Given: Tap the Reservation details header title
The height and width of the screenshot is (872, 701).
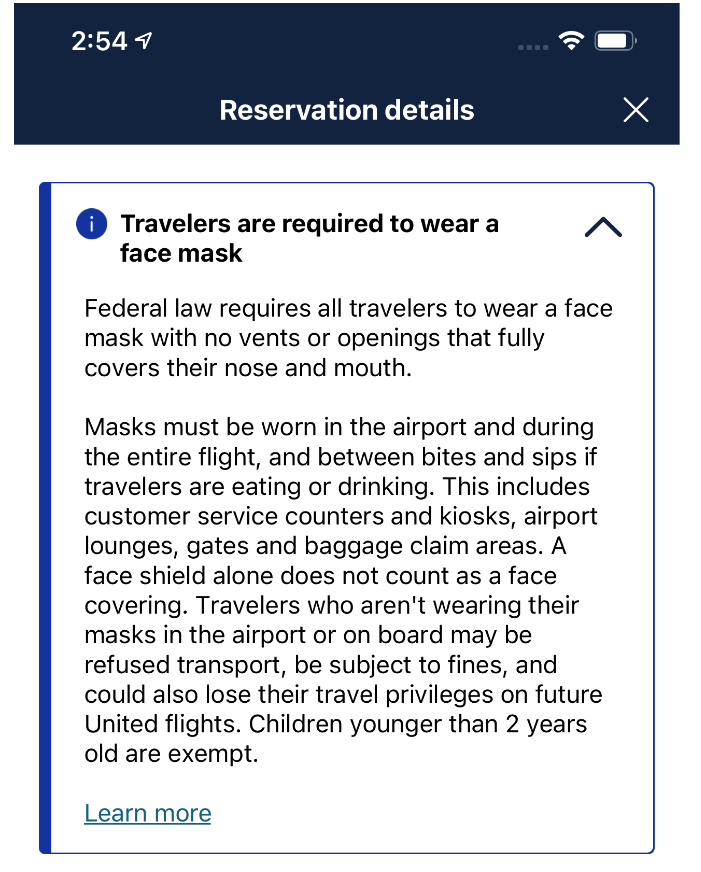Looking at the screenshot, I should point(347,110).
